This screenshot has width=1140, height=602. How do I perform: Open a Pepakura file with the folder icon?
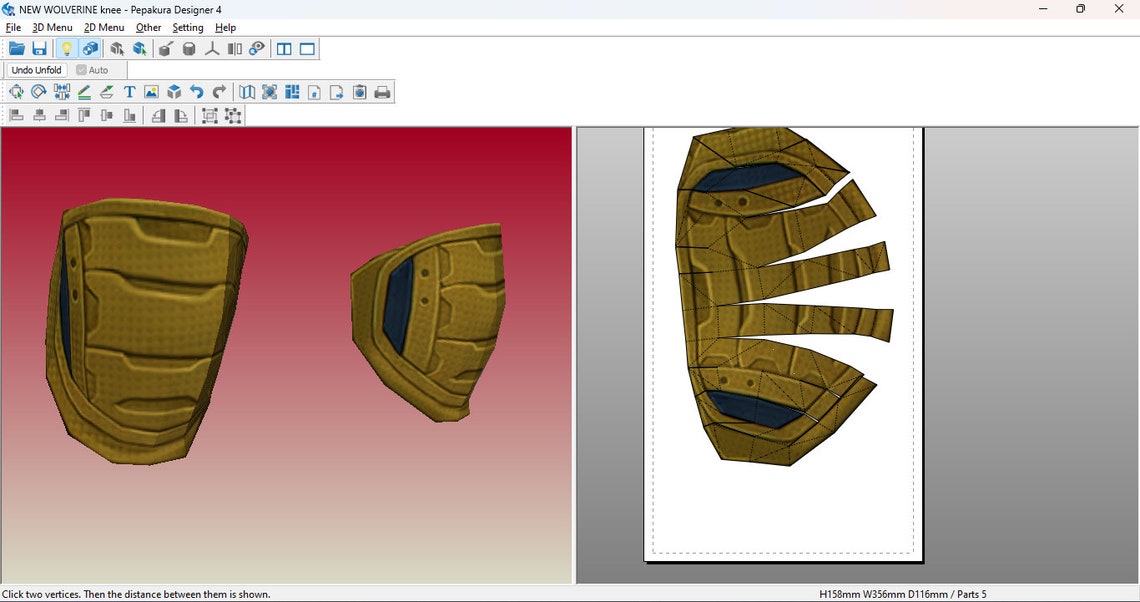coord(17,48)
